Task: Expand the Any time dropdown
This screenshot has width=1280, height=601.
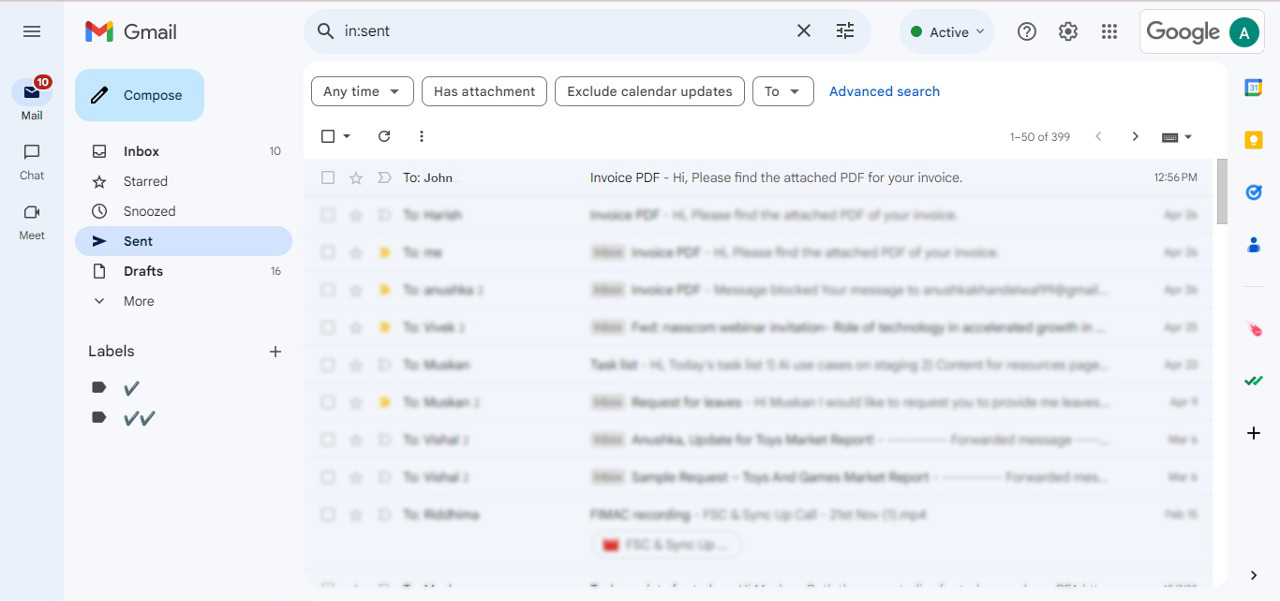Action: click(362, 91)
